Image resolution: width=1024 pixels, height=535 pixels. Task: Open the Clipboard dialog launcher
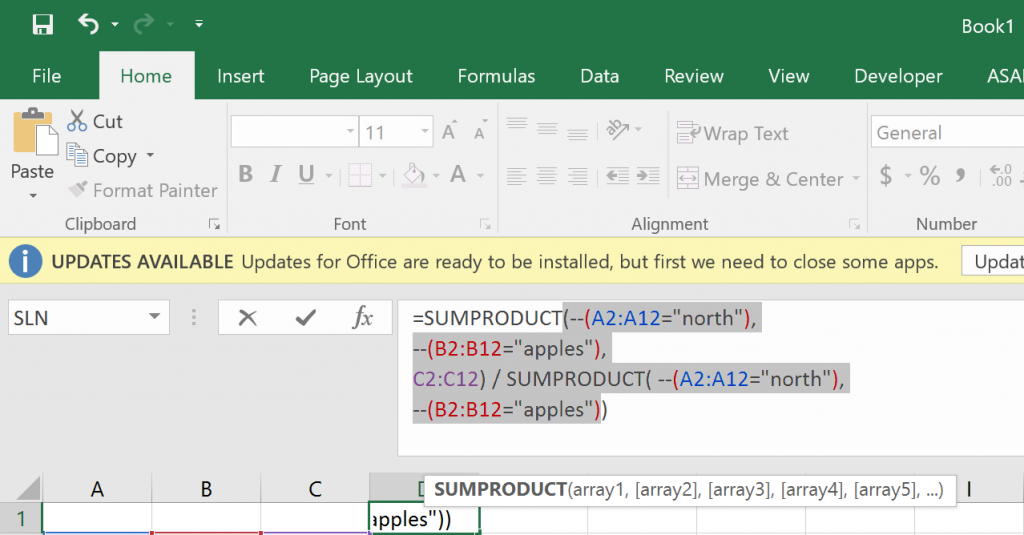pos(214,224)
